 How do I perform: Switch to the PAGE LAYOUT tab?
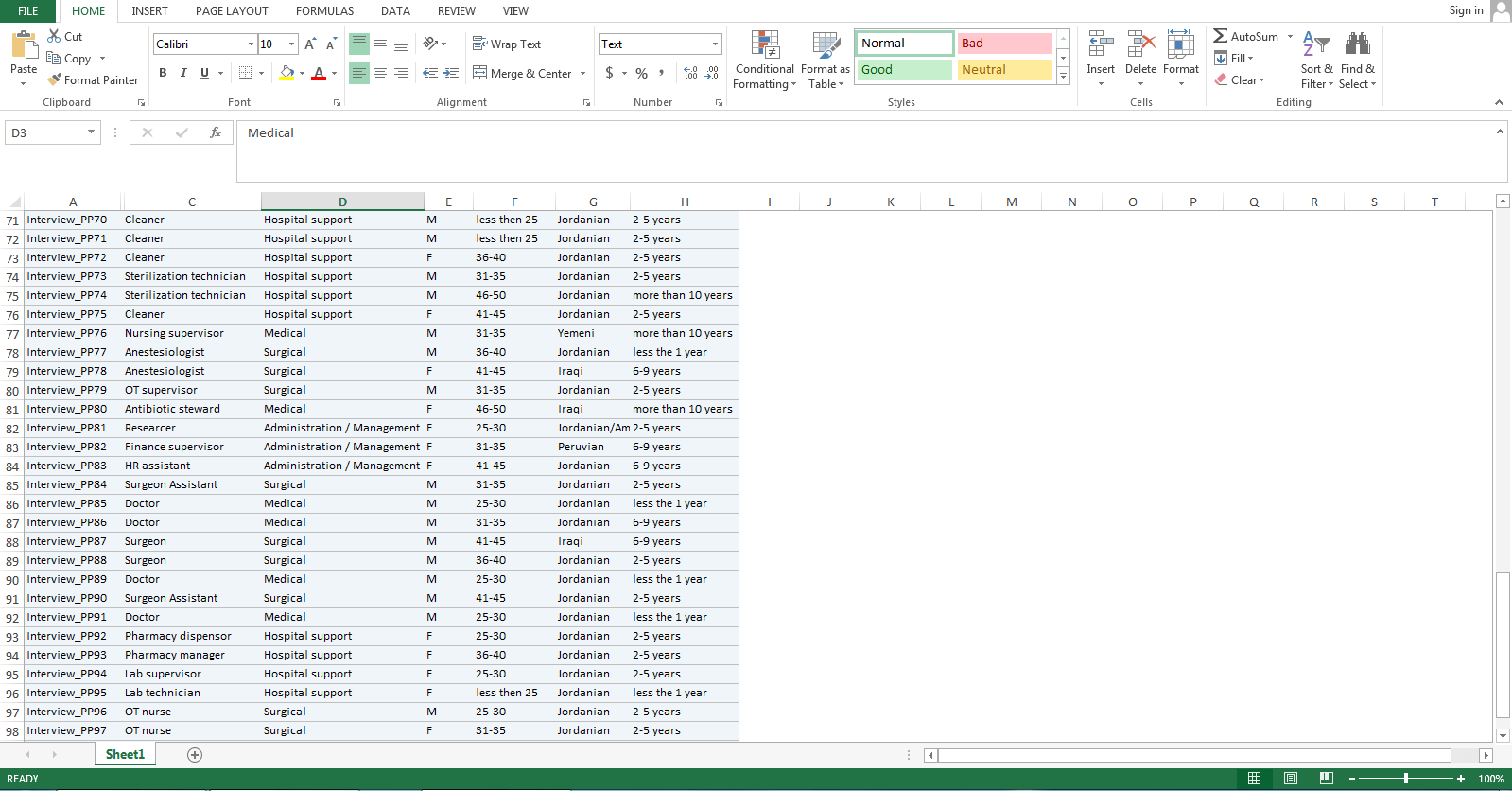coord(232,11)
